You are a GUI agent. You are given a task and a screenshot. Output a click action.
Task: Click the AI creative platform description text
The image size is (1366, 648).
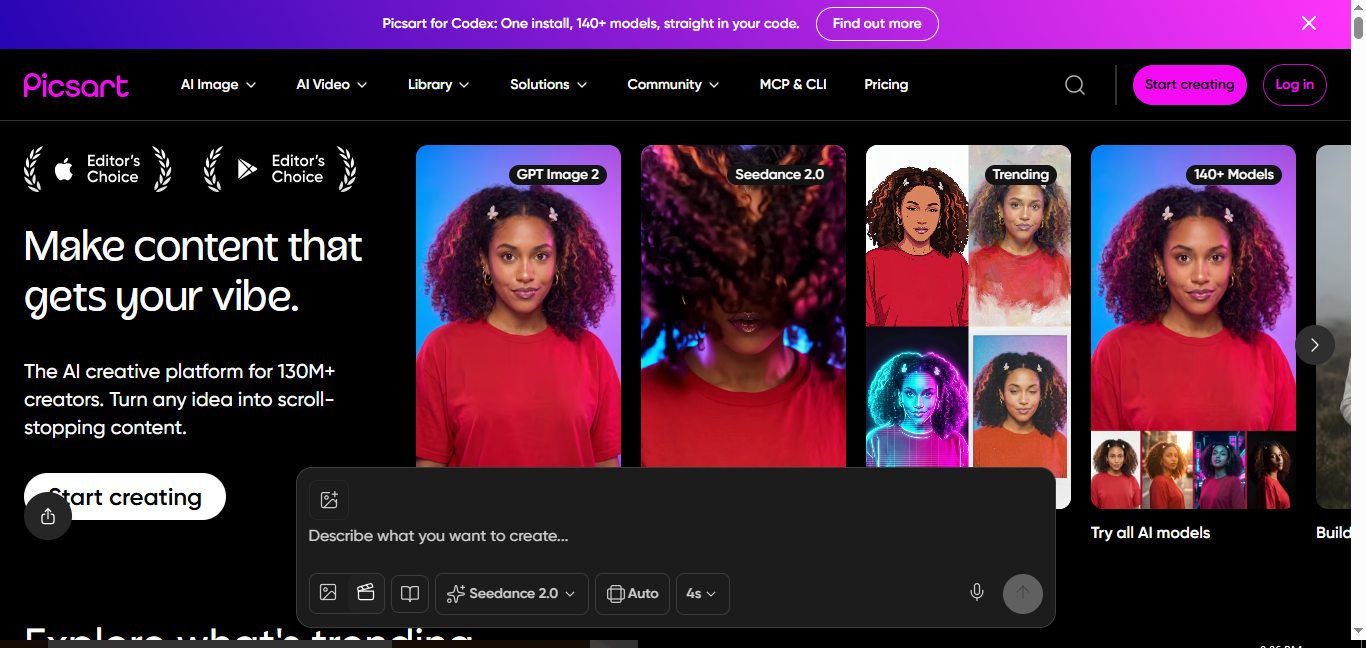pos(180,399)
